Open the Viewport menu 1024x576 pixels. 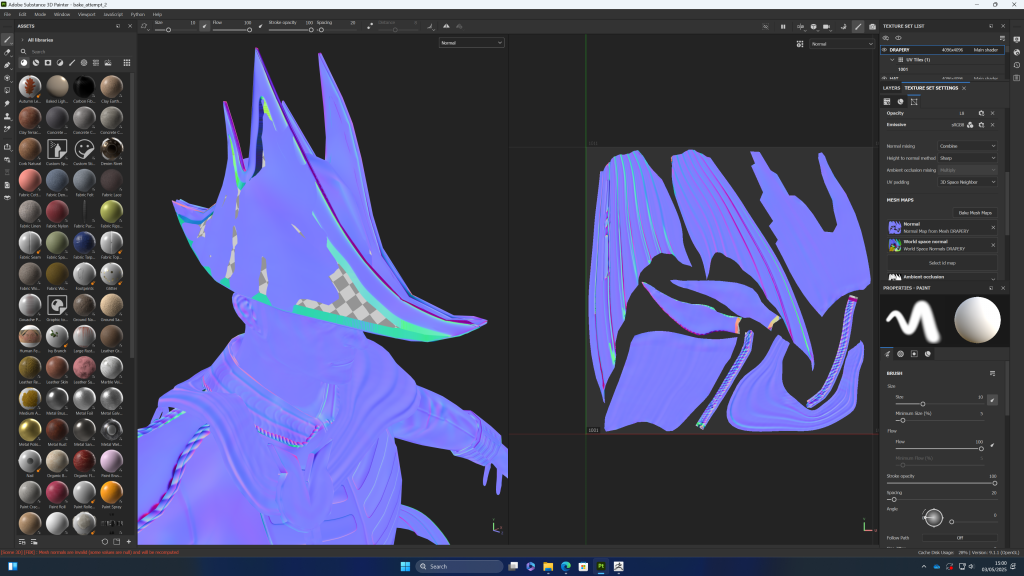point(86,15)
